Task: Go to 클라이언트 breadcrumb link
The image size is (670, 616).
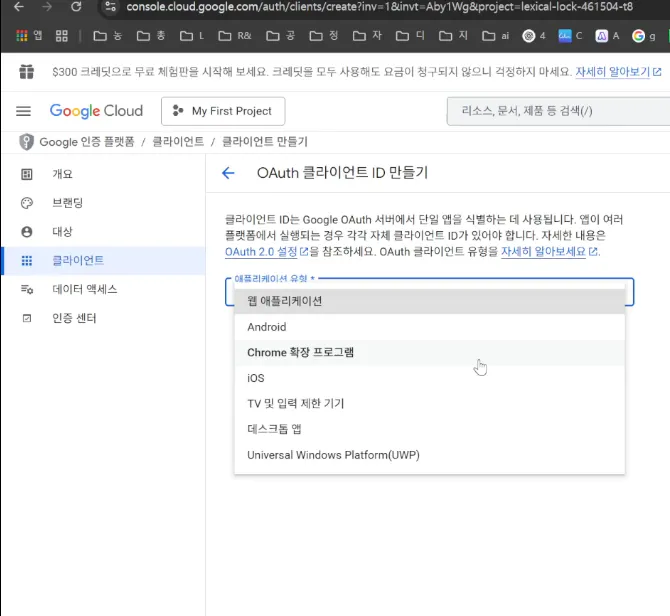Action: click(178, 142)
